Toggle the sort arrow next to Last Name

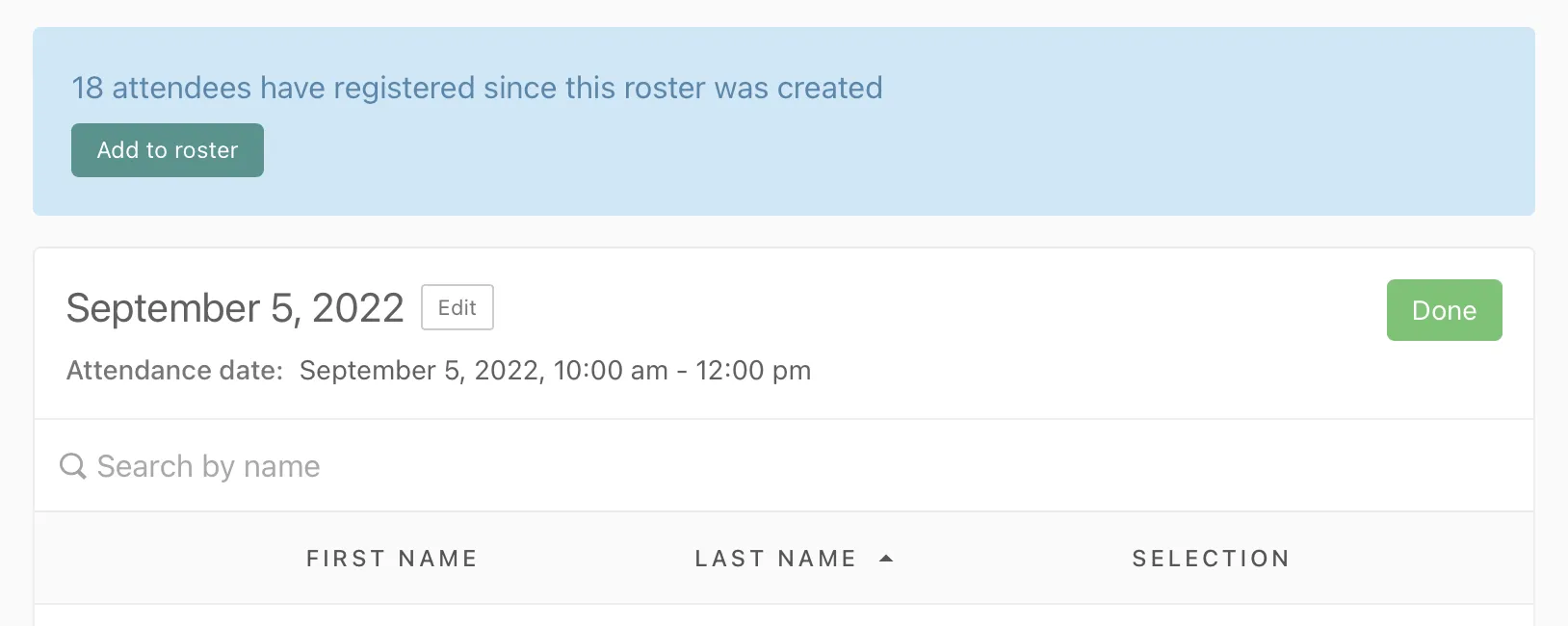886,559
